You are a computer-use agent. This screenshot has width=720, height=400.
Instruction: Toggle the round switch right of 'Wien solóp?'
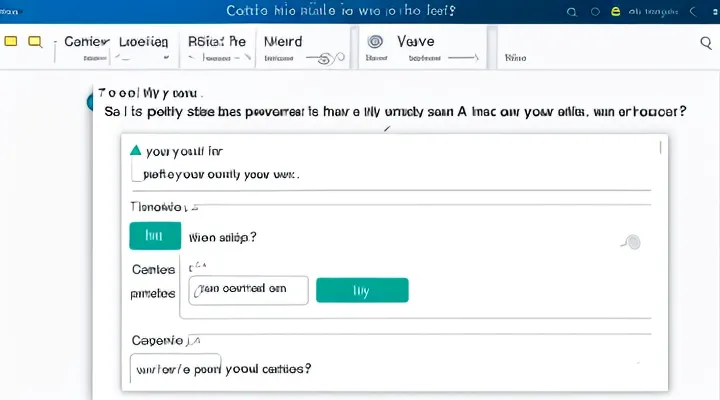(x=631, y=241)
